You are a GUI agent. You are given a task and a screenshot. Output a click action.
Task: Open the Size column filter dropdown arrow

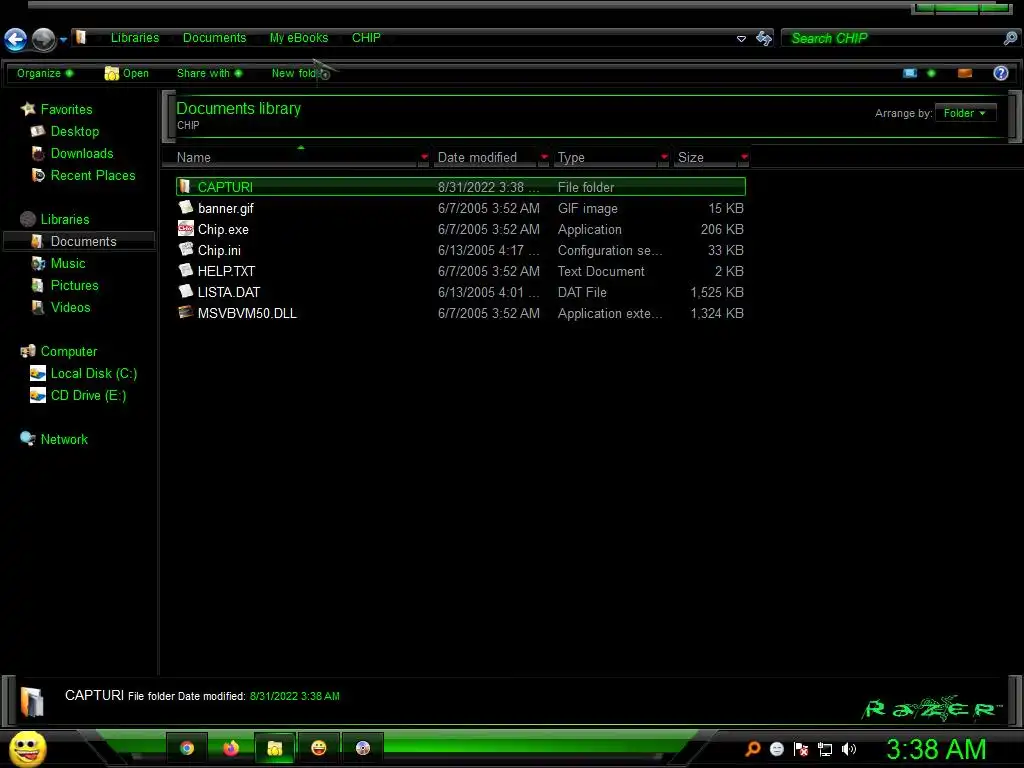click(744, 157)
